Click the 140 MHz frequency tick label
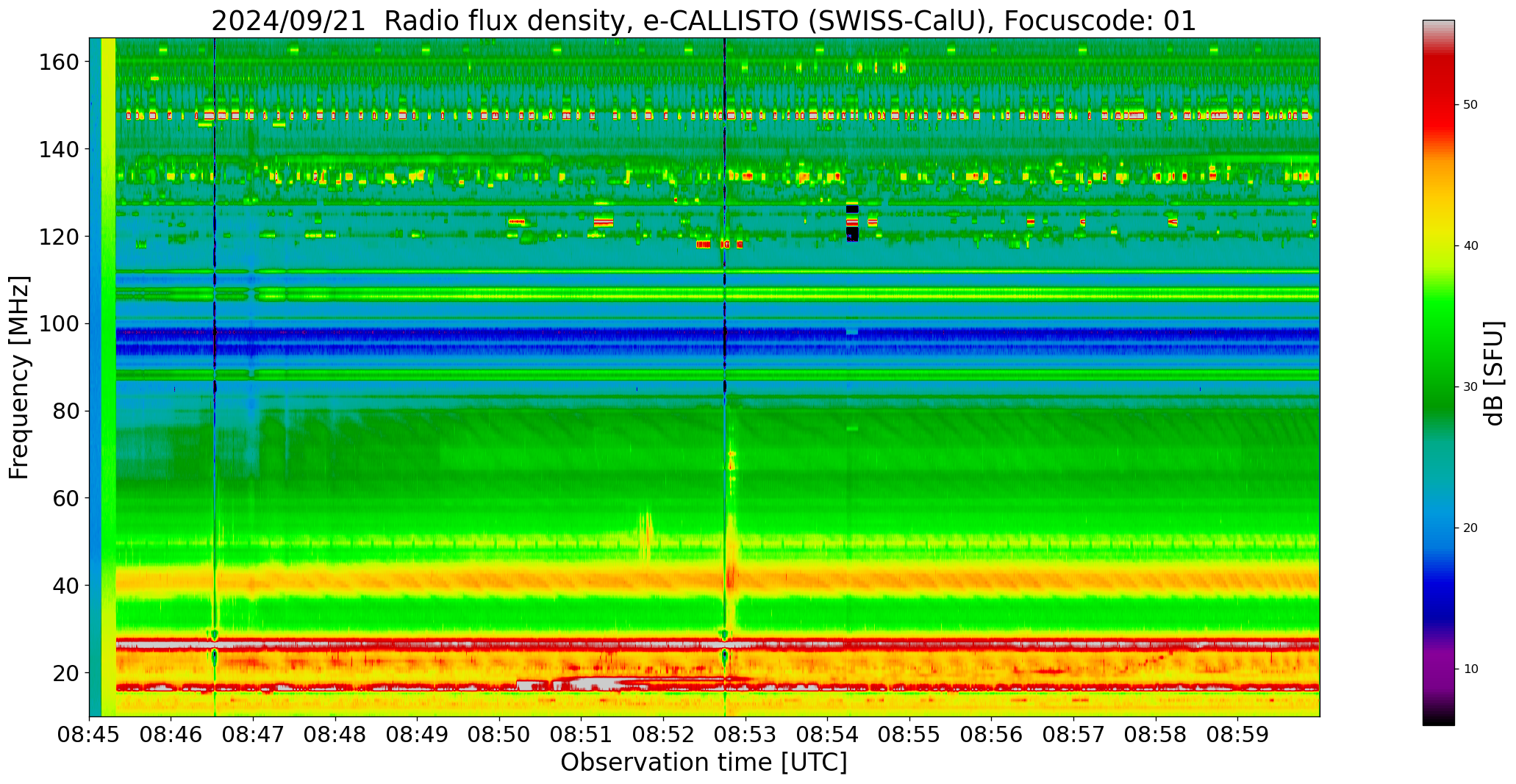Image resolution: width=1516 pixels, height=784 pixels. pos(59,149)
